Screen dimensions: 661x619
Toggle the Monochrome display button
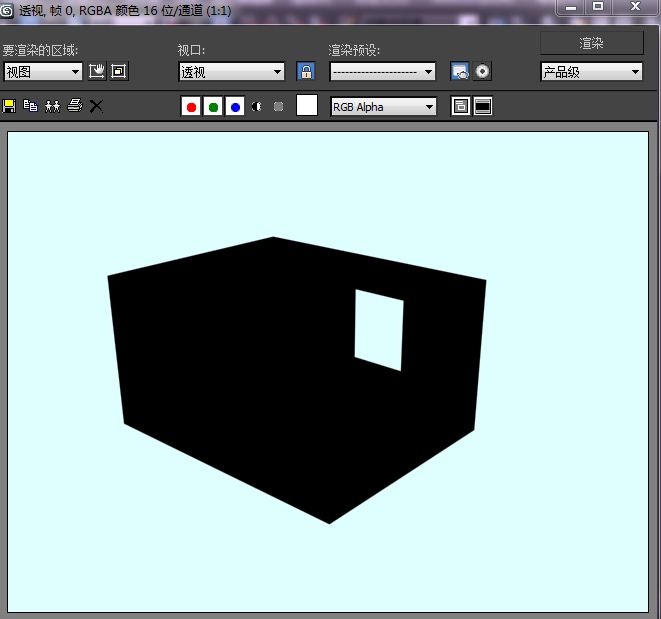coord(278,106)
